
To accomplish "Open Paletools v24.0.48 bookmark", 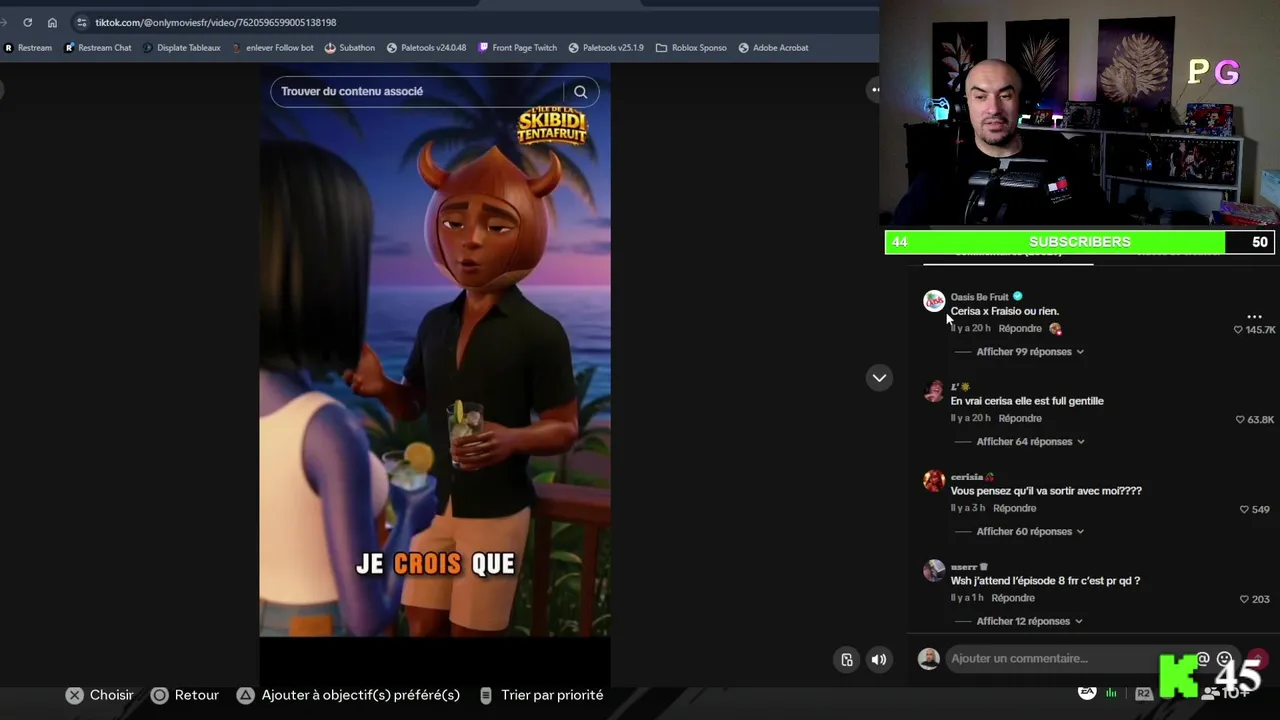I will click(426, 47).
